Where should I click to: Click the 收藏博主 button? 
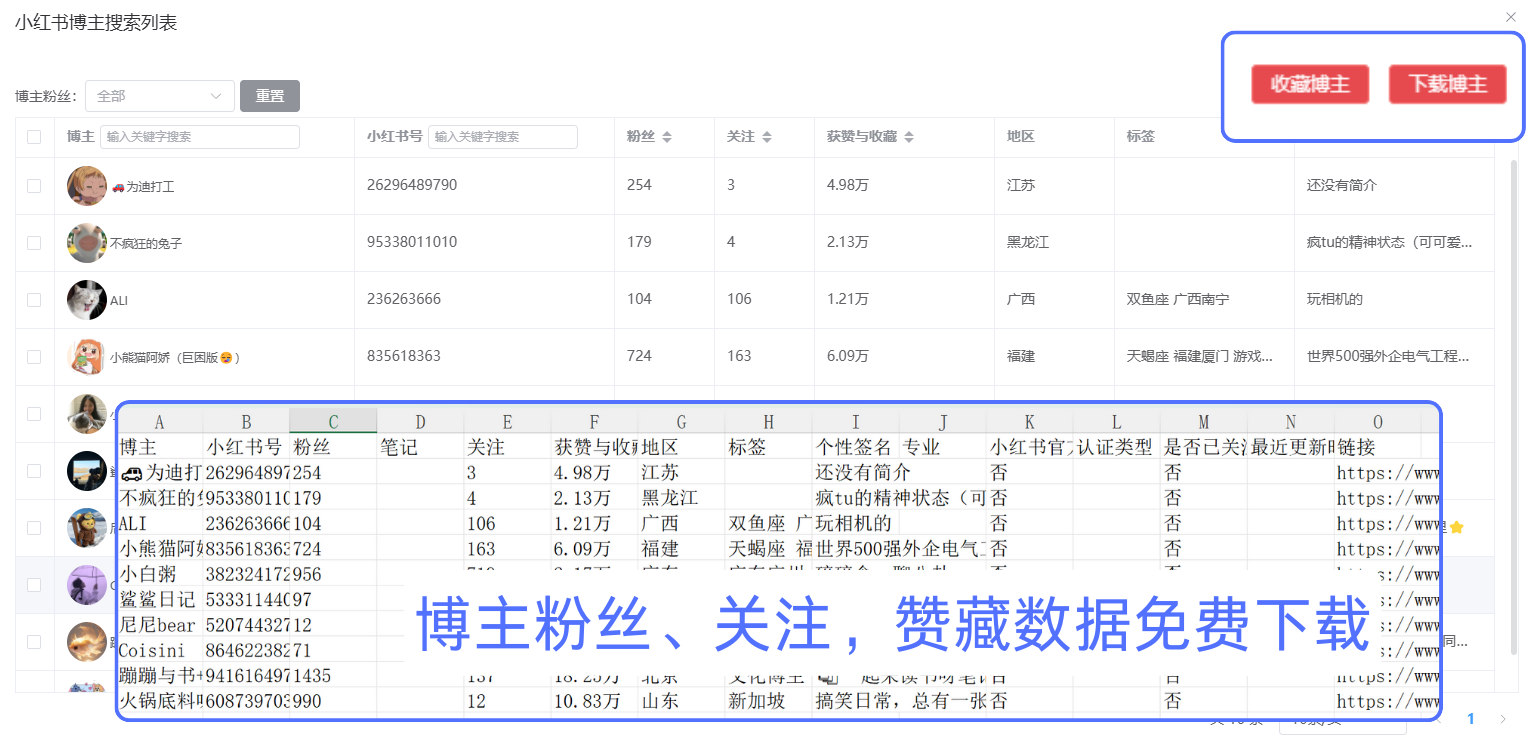coord(1309,84)
